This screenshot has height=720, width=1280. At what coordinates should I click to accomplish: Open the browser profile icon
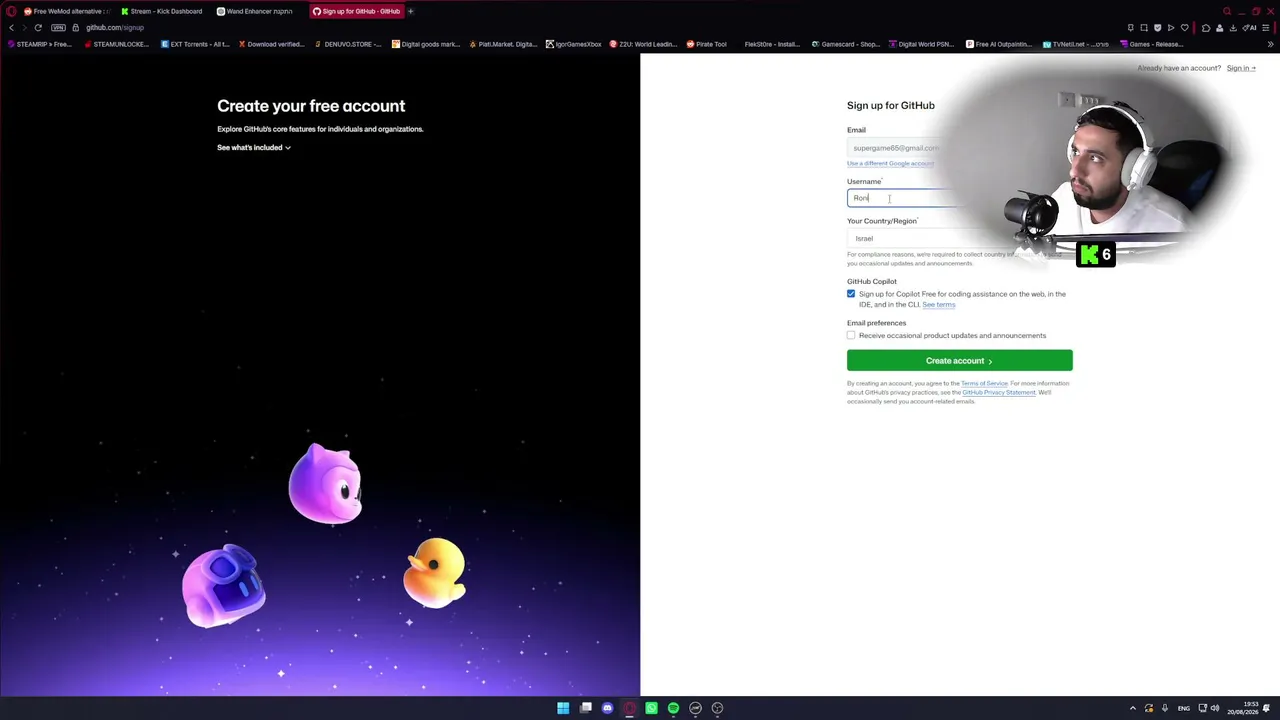pos(1219,27)
